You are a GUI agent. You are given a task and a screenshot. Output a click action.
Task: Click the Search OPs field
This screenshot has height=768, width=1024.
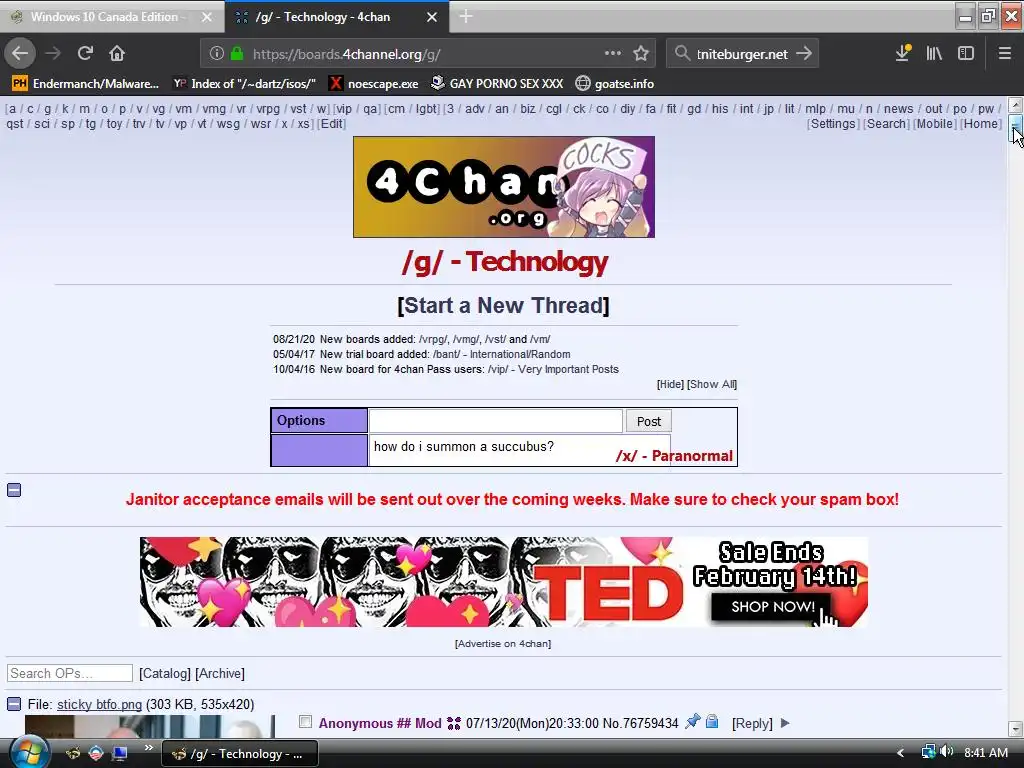70,673
